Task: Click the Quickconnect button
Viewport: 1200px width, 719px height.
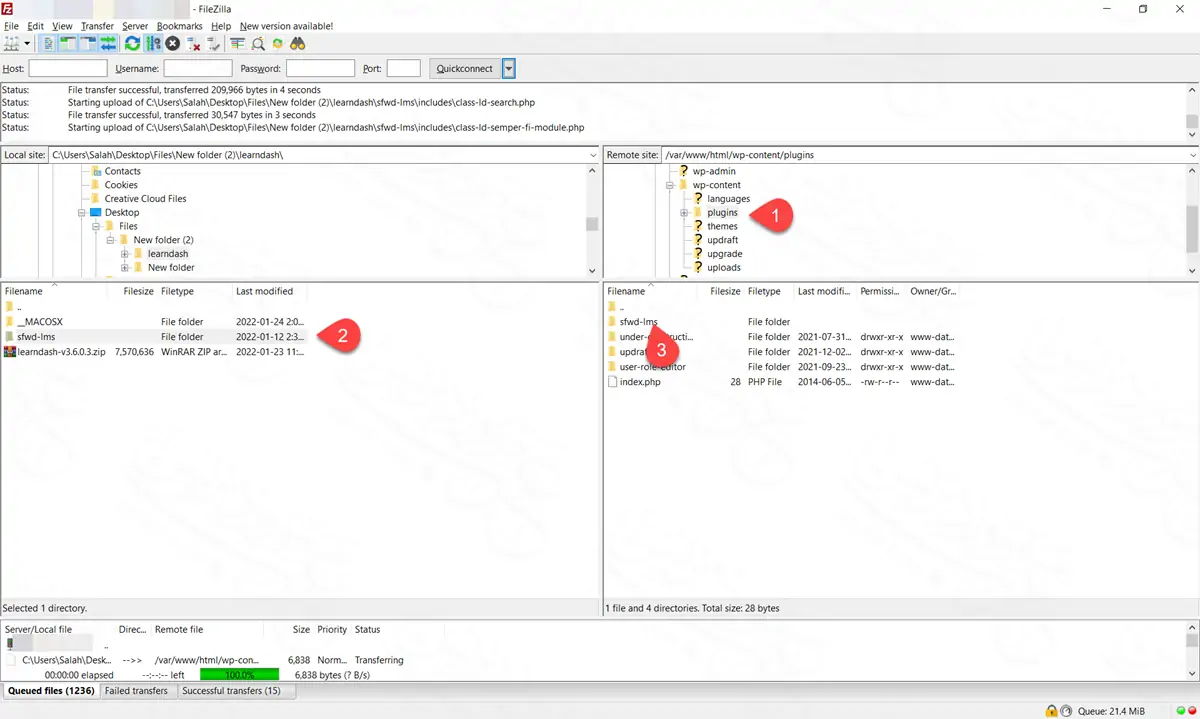Action: coord(465,69)
